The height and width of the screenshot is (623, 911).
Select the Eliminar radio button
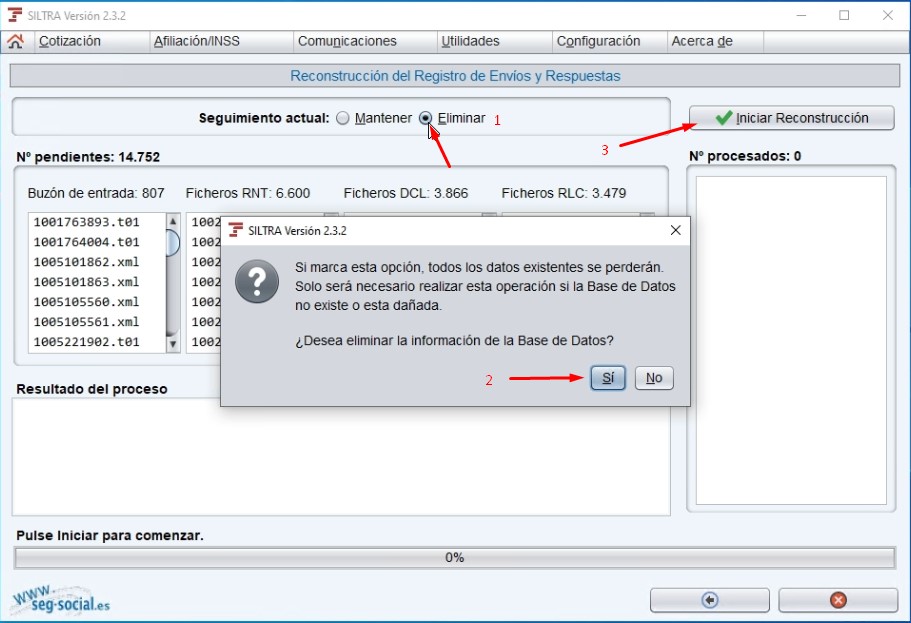(x=426, y=117)
